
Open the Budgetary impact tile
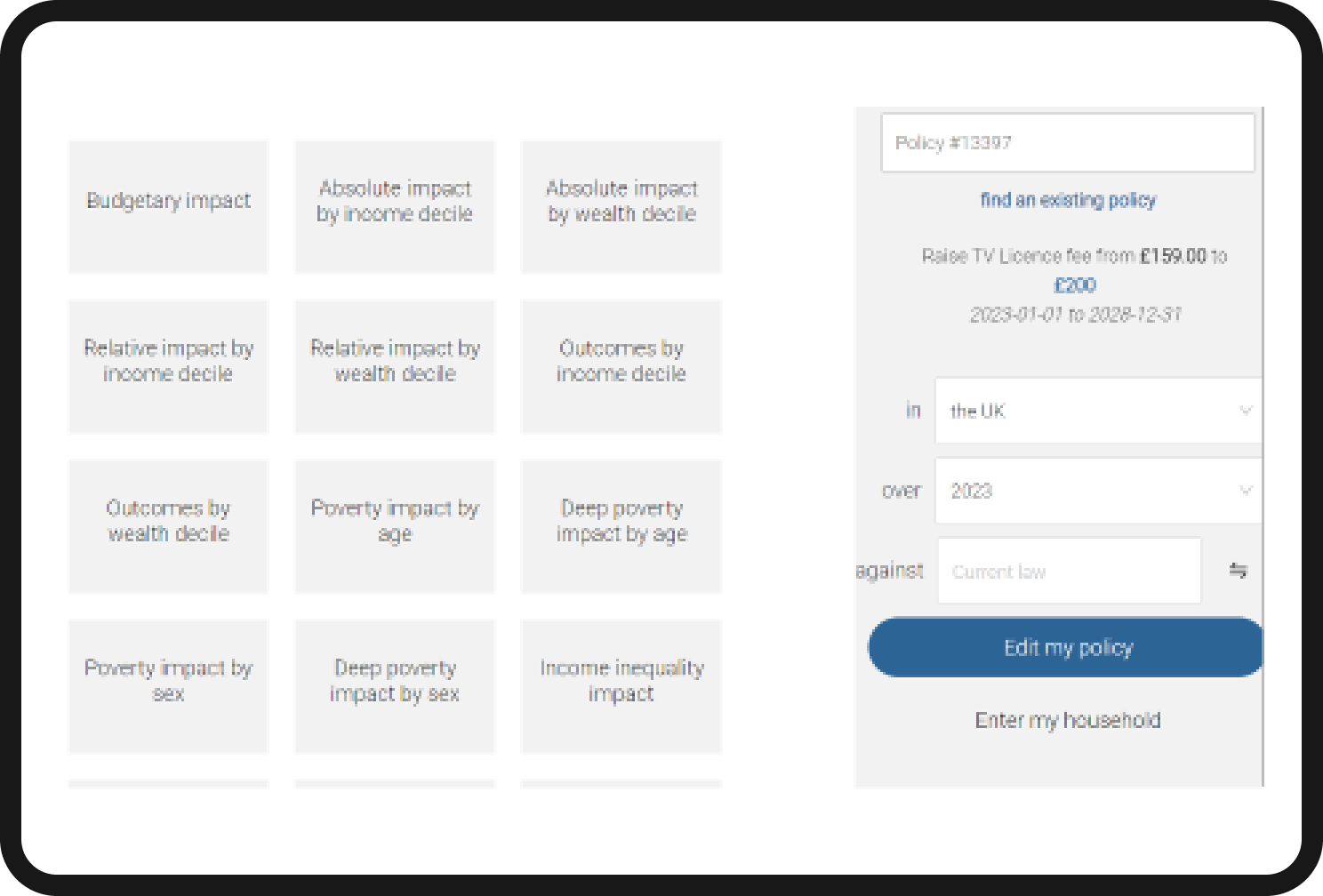[x=168, y=206]
